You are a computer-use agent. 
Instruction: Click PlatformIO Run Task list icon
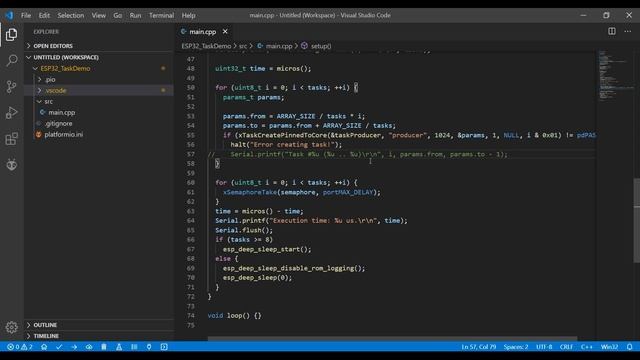[x=134, y=347]
